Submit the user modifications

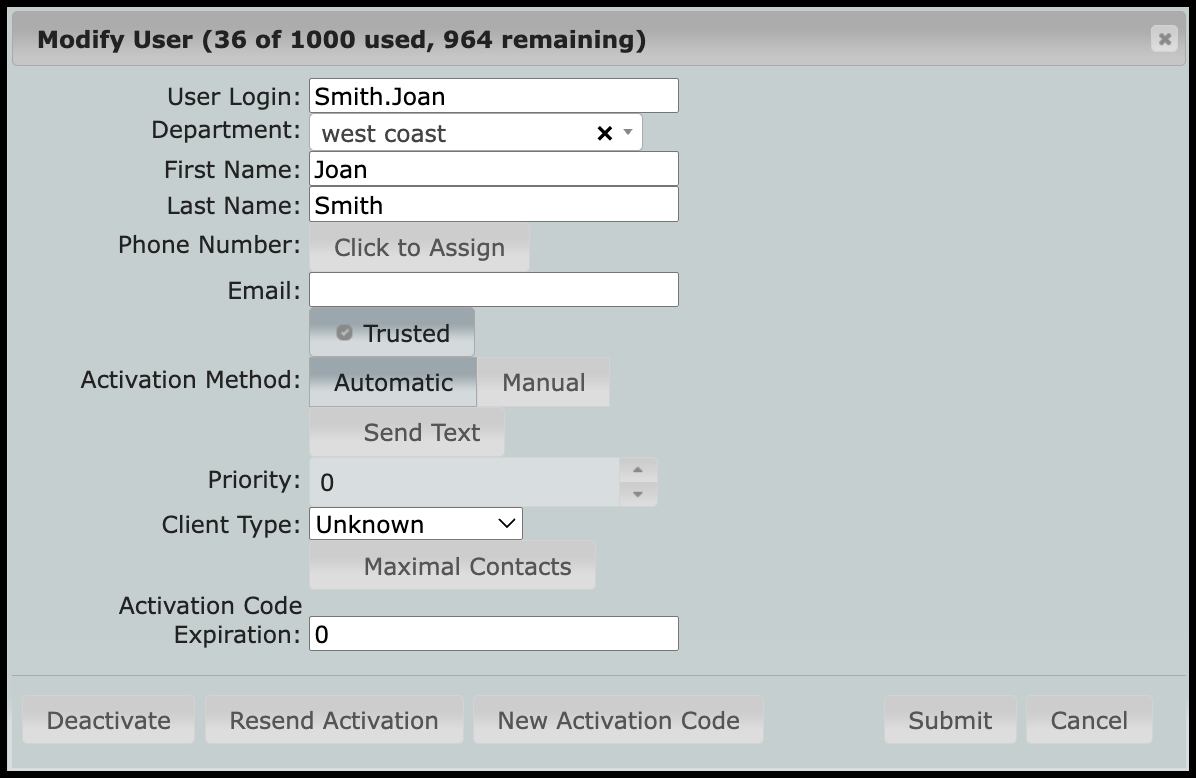[x=949, y=720]
